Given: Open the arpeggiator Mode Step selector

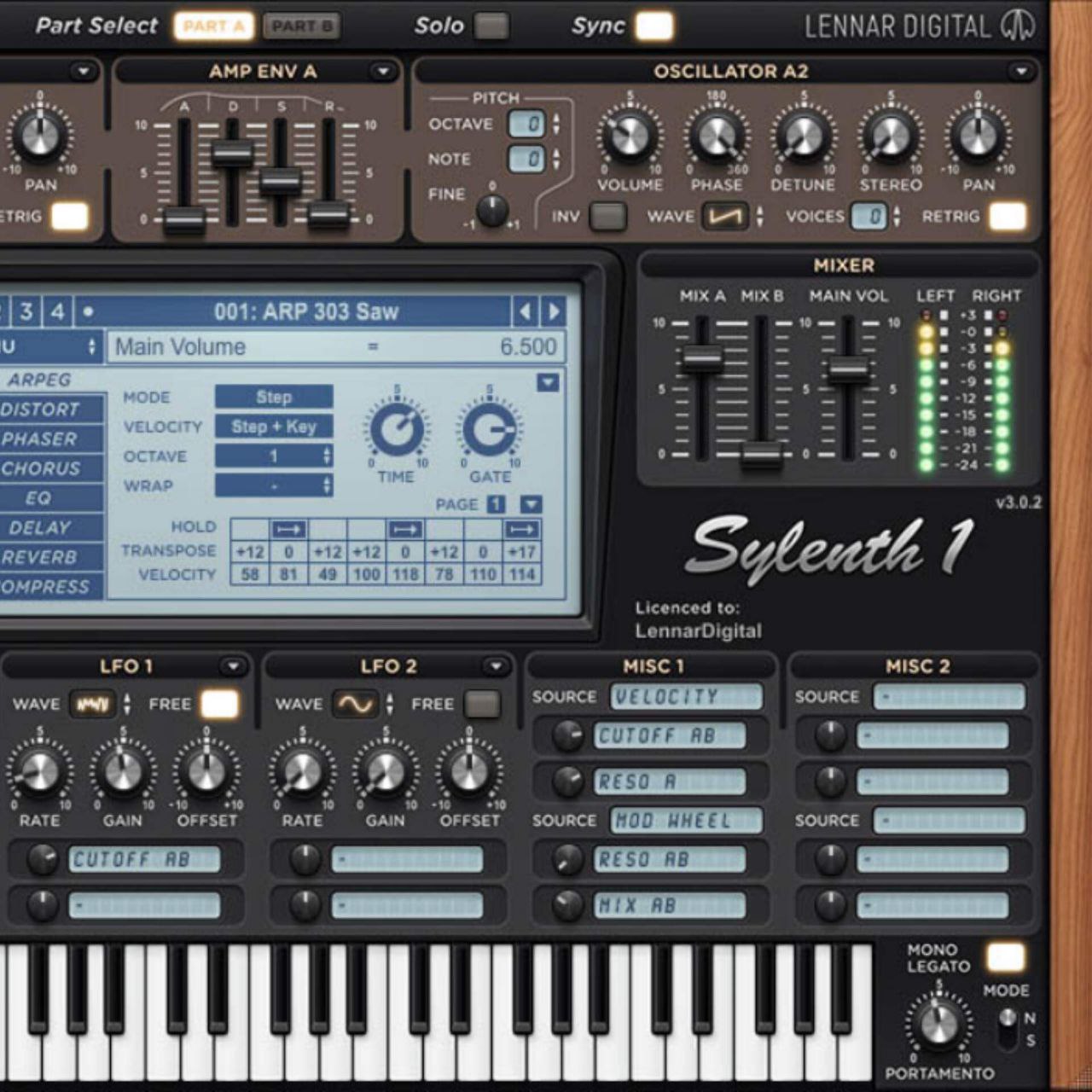Looking at the screenshot, I should click(274, 398).
